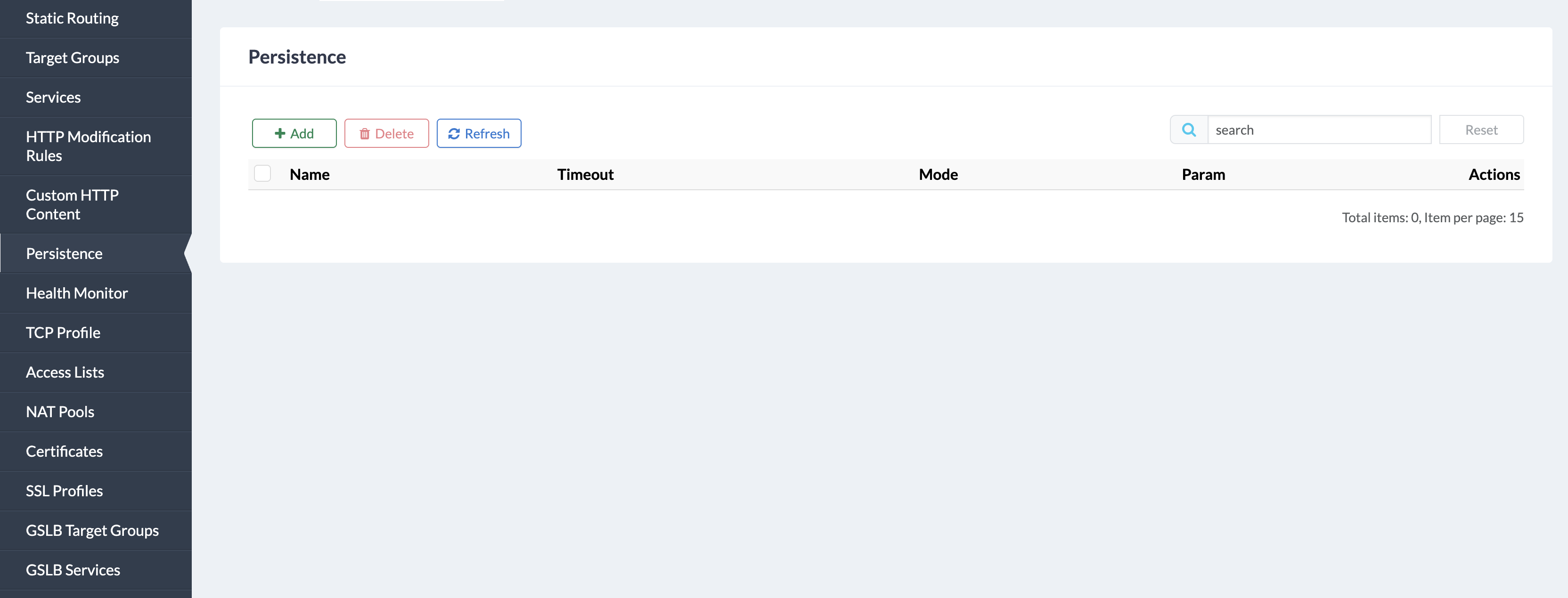Open Certificates from sidebar
The image size is (1568, 598).
pos(64,452)
